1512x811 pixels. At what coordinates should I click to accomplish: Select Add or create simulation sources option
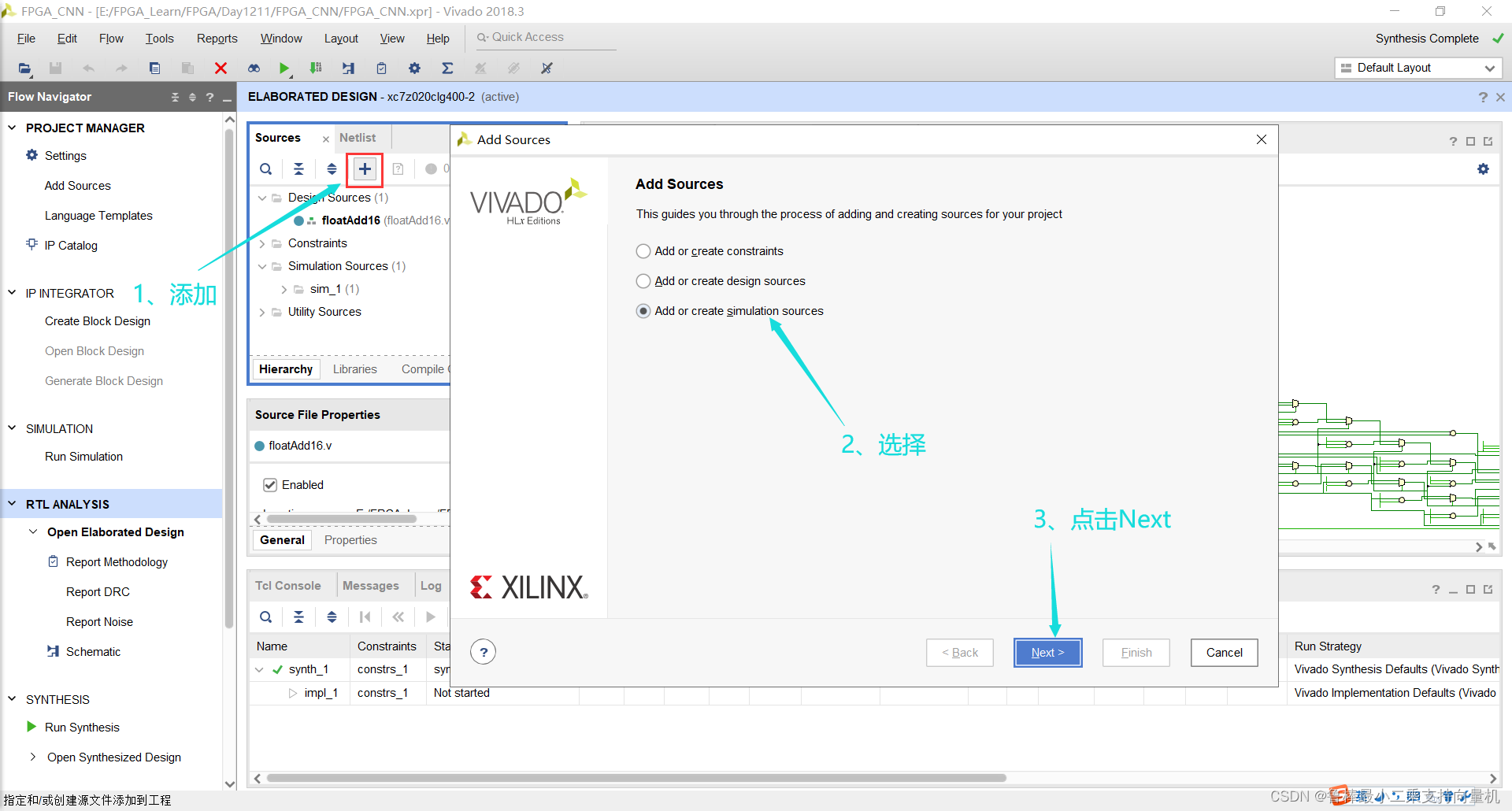pos(643,311)
